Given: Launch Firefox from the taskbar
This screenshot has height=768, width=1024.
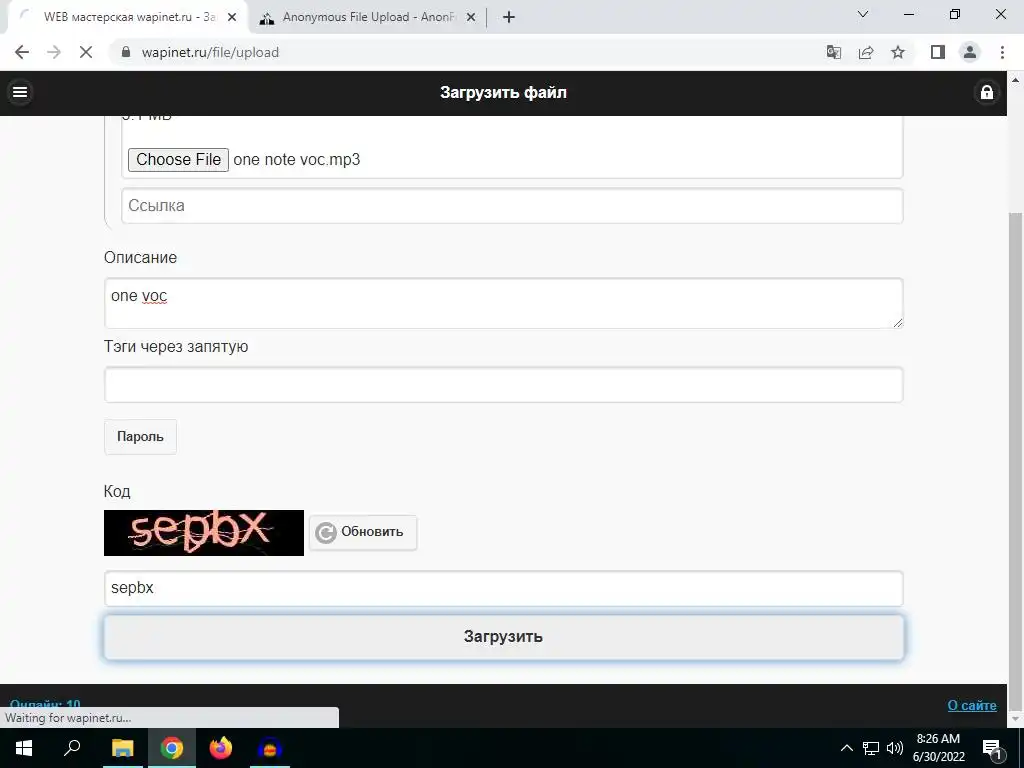Looking at the screenshot, I should [221, 748].
